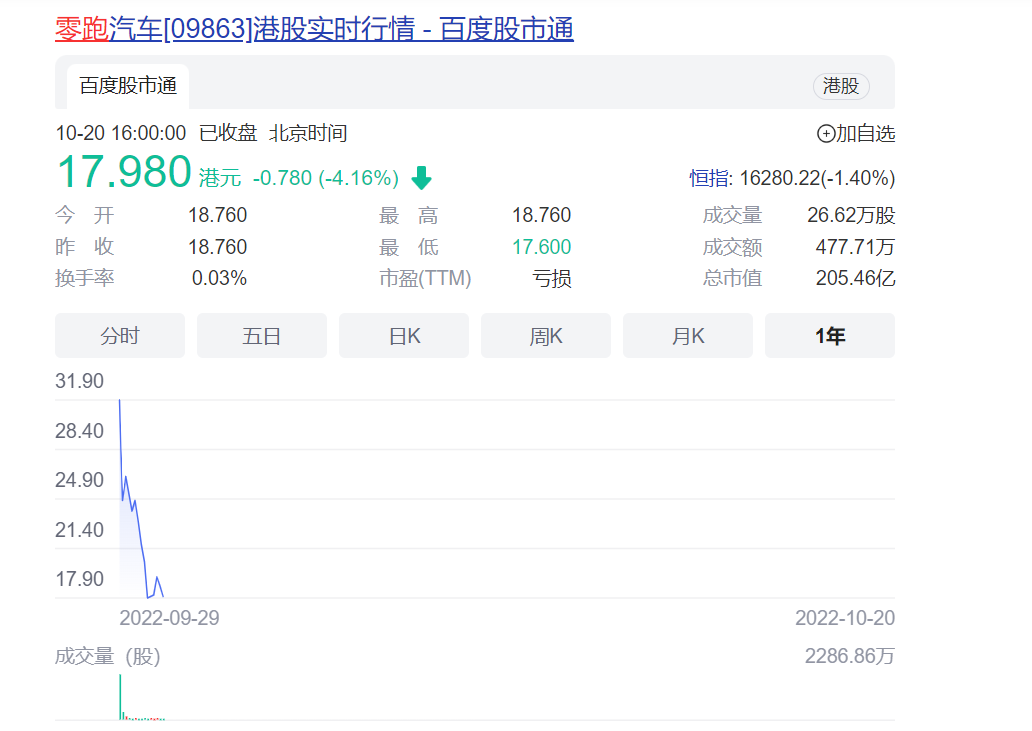The width and height of the screenshot is (1032, 731).
Task: Switch chart to 日K view
Action: (404, 336)
